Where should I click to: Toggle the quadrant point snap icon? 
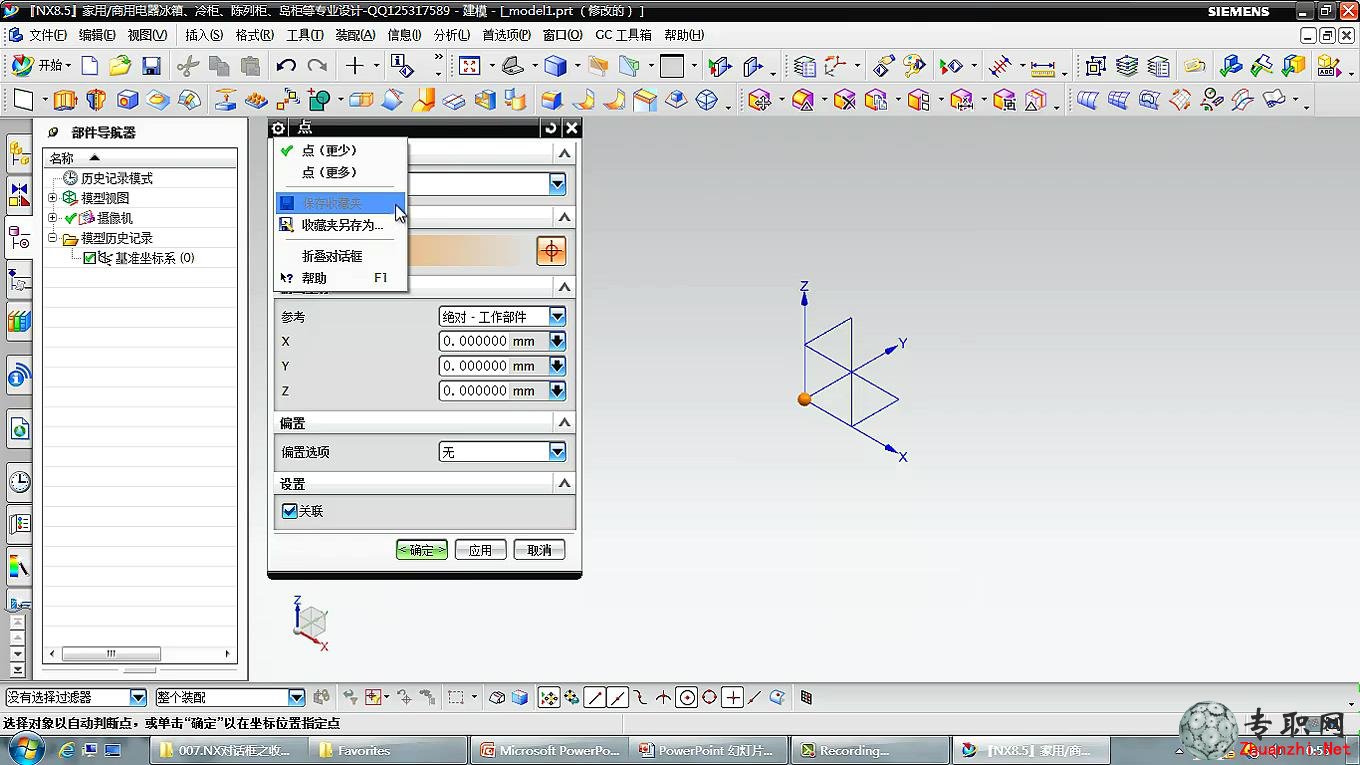point(710,698)
